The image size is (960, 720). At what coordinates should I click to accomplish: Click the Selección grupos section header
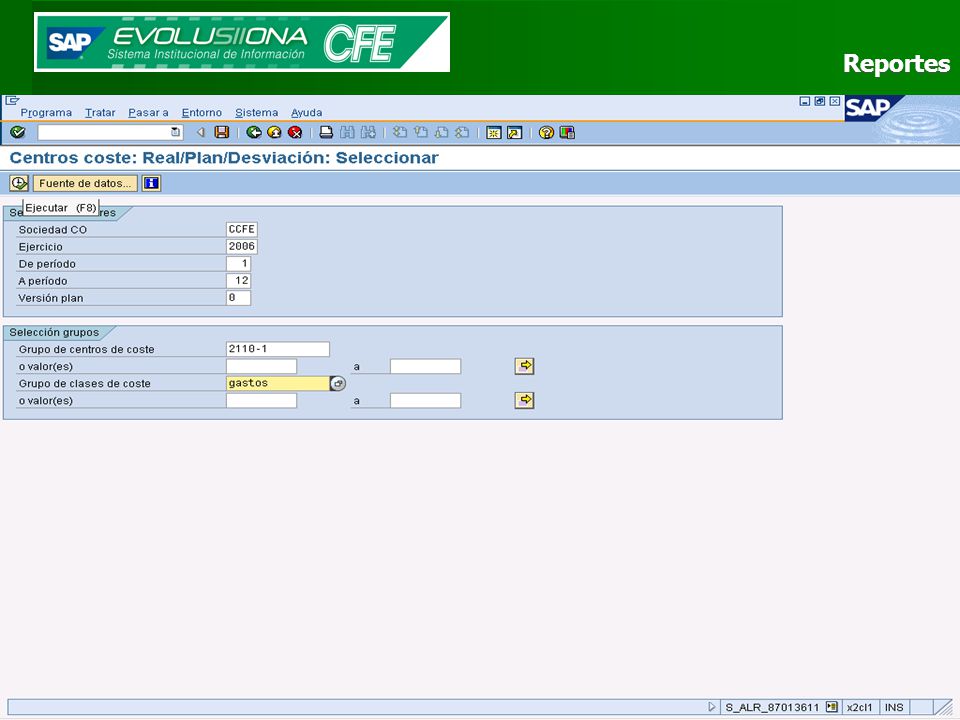54,332
